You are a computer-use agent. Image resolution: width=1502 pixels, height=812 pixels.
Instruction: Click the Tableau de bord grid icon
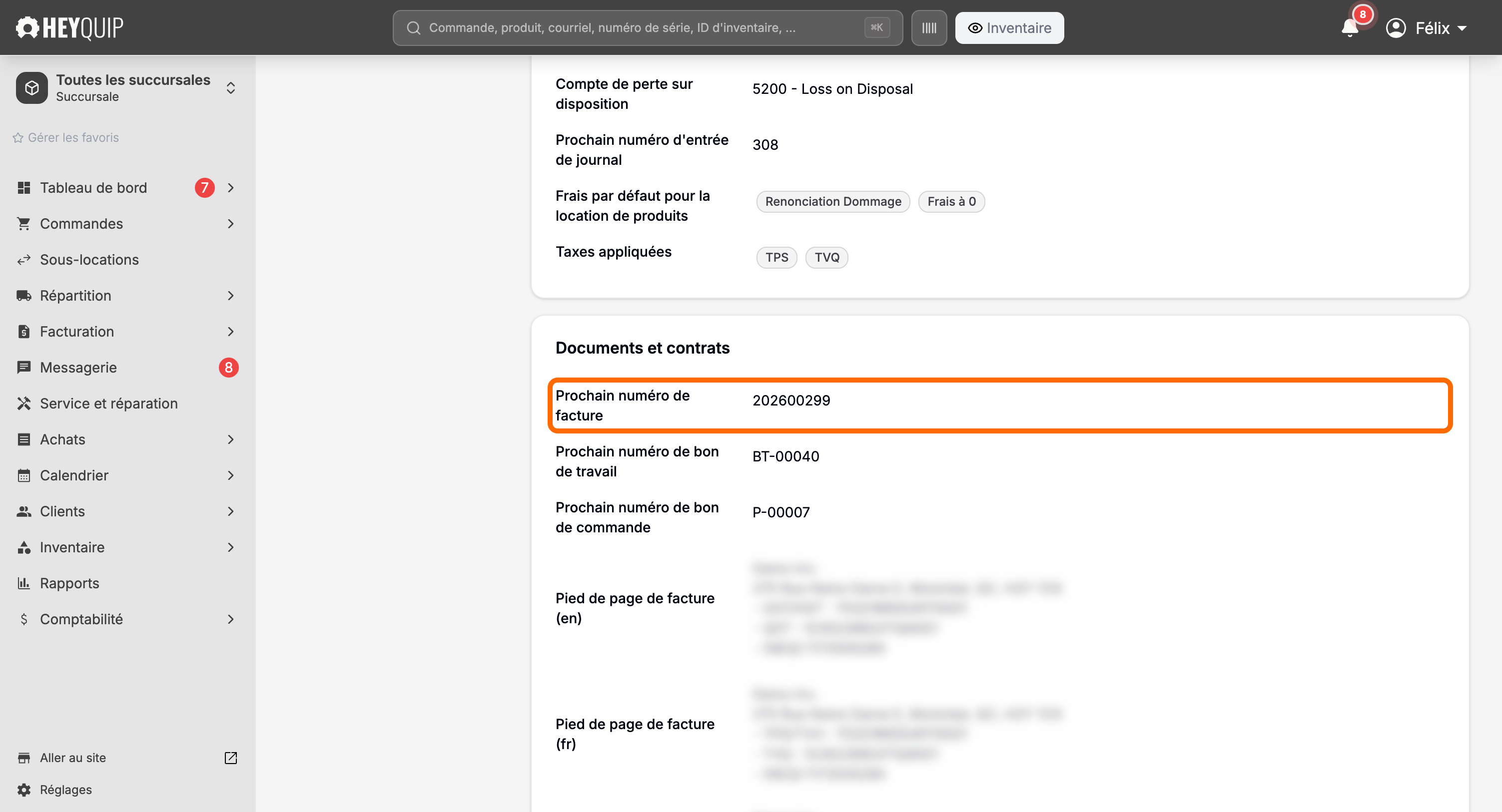(x=24, y=188)
